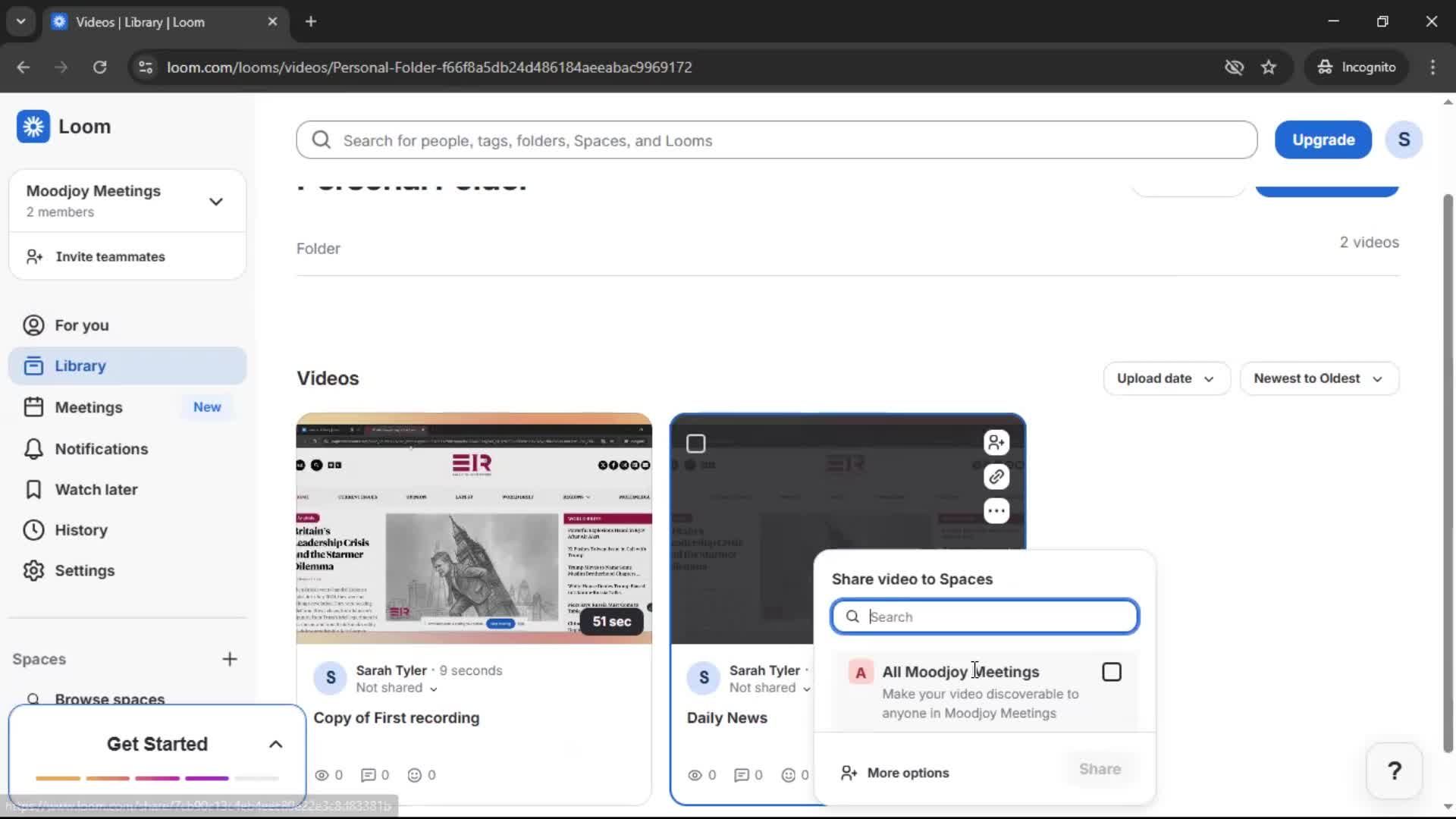Image resolution: width=1456 pixels, height=819 pixels.
Task: Check the All Moodjoy Meetings checkbox
Action: pyautogui.click(x=1111, y=672)
